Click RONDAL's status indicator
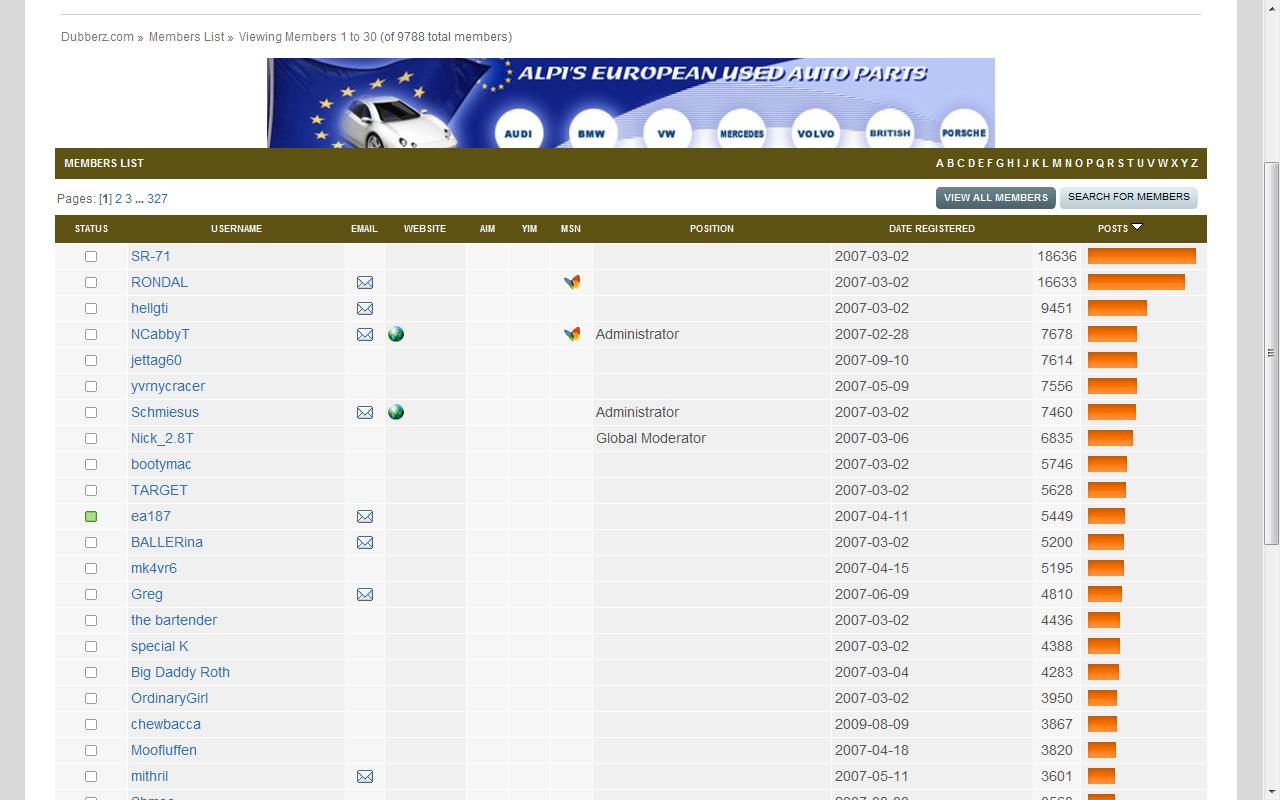Image resolution: width=1280 pixels, height=800 pixels. click(91, 283)
